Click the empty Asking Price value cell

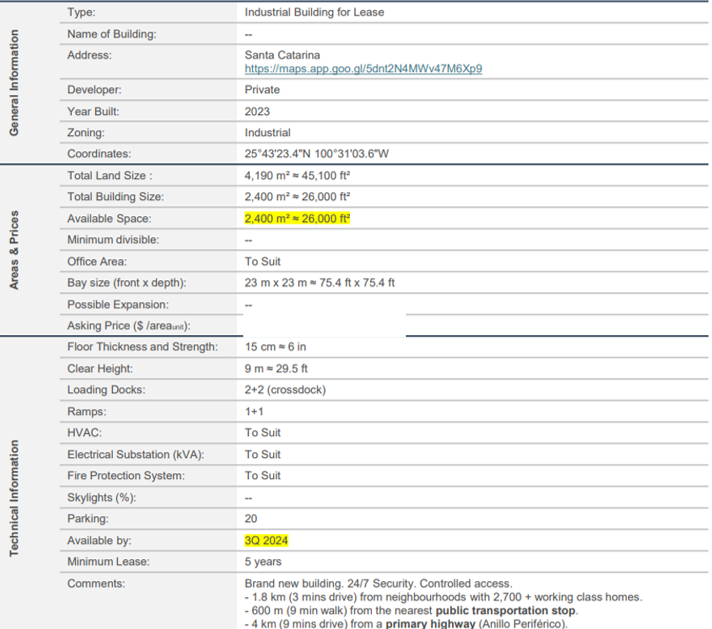point(324,325)
